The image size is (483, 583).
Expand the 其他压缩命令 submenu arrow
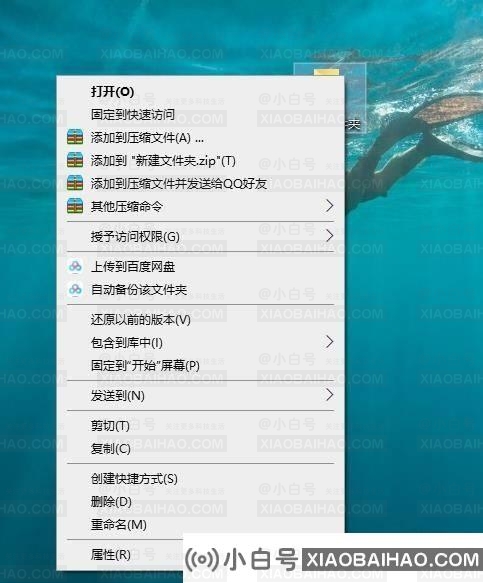pos(329,206)
